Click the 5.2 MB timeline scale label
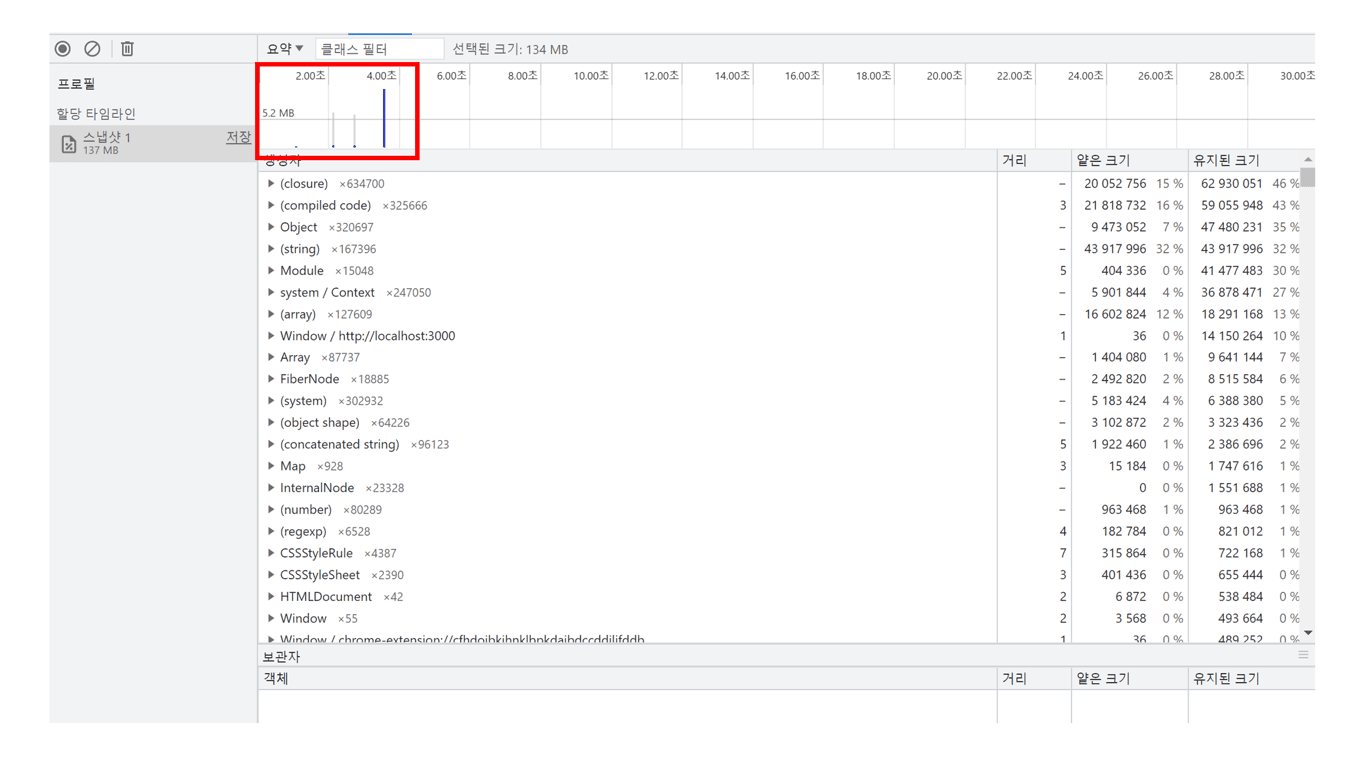This screenshot has height=768, width=1362. click(278, 113)
